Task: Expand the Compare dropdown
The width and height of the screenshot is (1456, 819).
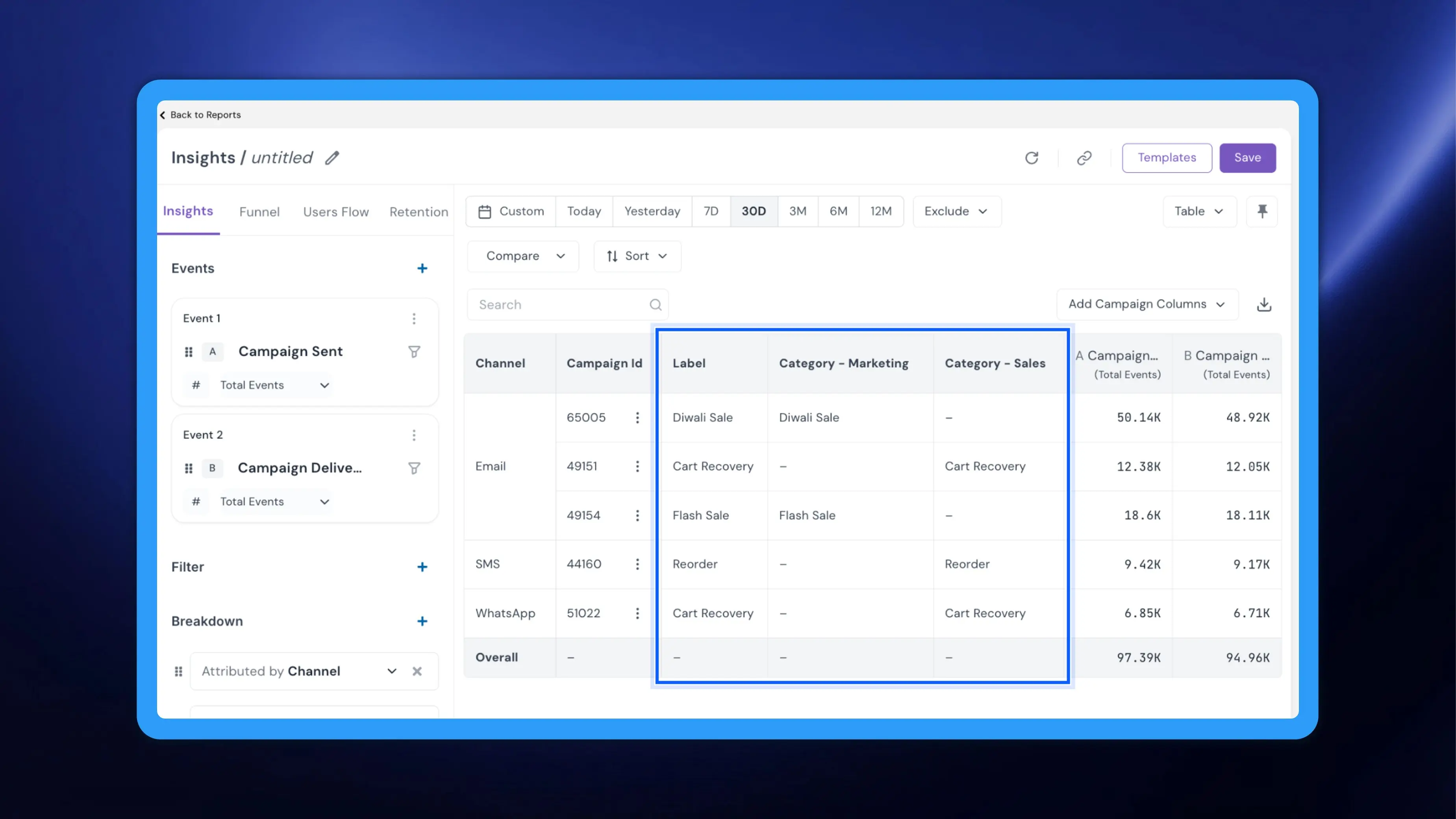Action: 523,256
